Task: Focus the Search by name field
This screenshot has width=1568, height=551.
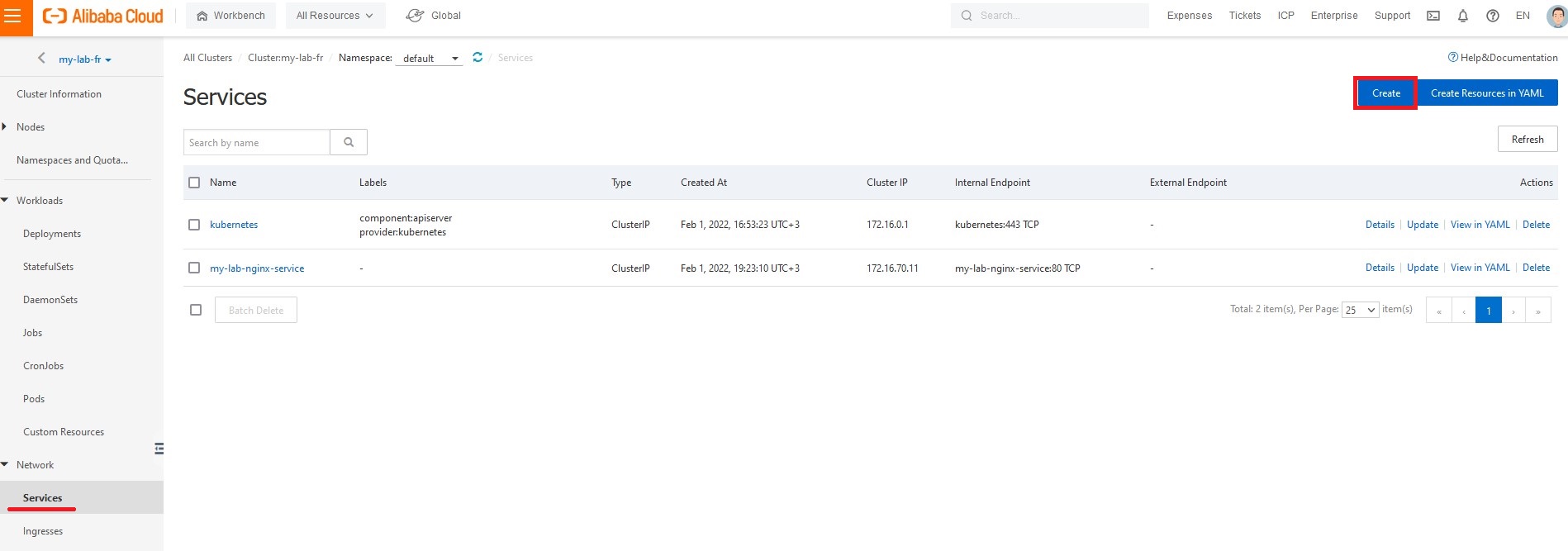Action: point(256,142)
